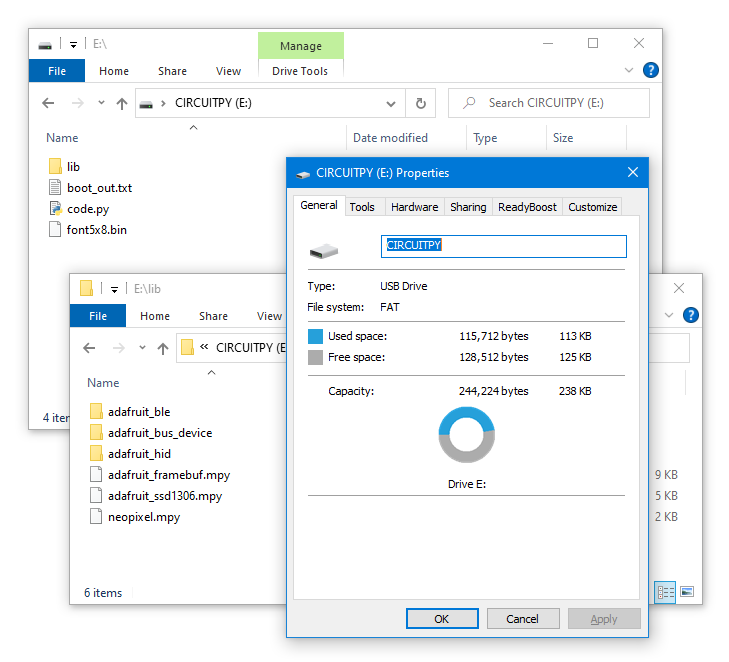
Task: Select adafruit_hid folder icon
Action: (96, 453)
